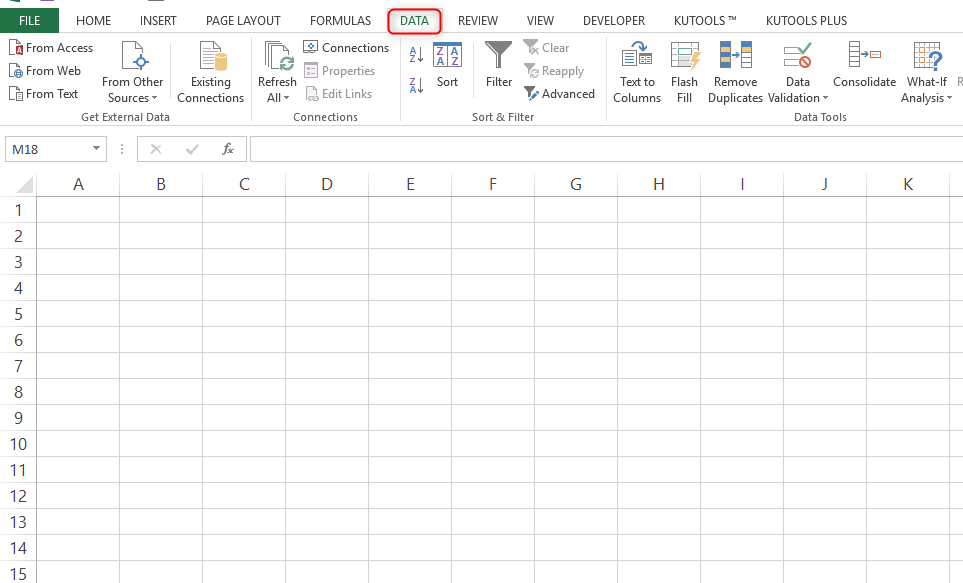963x583 pixels.
Task: Select column K header
Action: point(908,184)
